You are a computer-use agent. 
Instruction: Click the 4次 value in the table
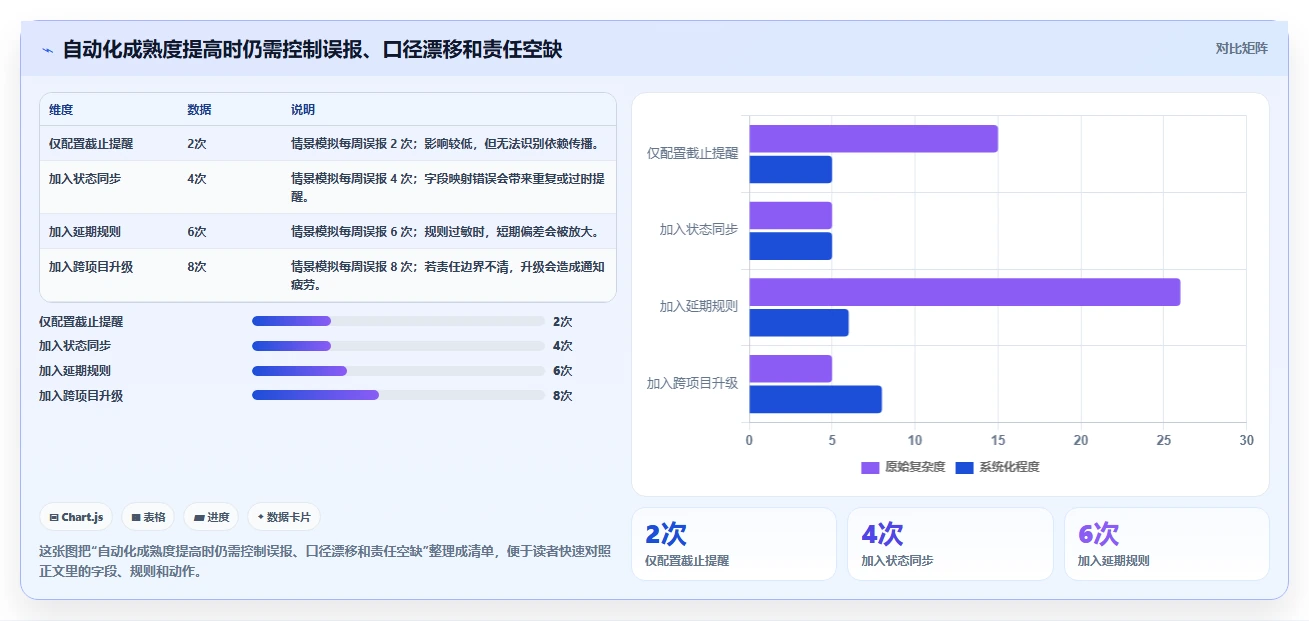[197, 178]
